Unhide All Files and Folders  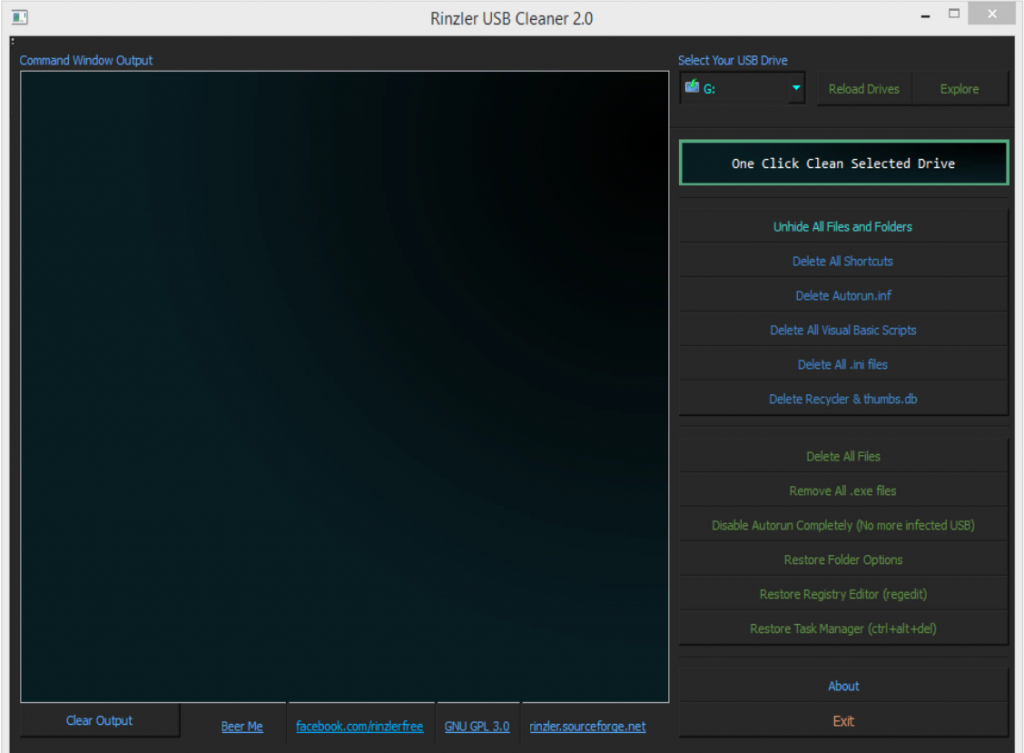click(x=843, y=227)
